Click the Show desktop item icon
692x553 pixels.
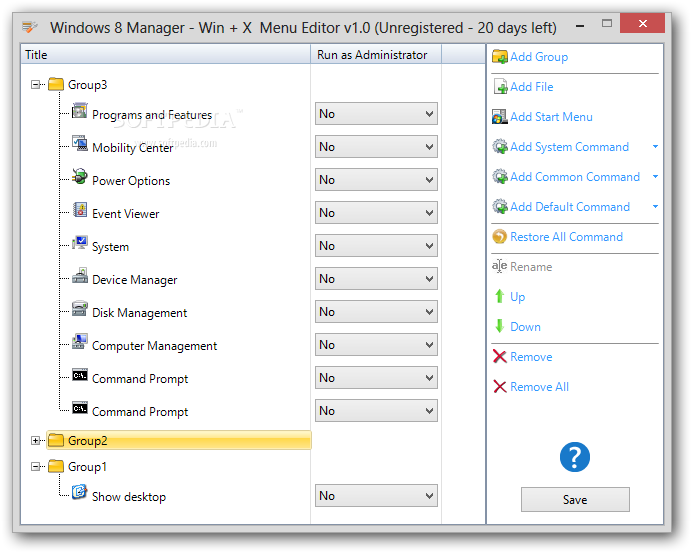(79, 492)
